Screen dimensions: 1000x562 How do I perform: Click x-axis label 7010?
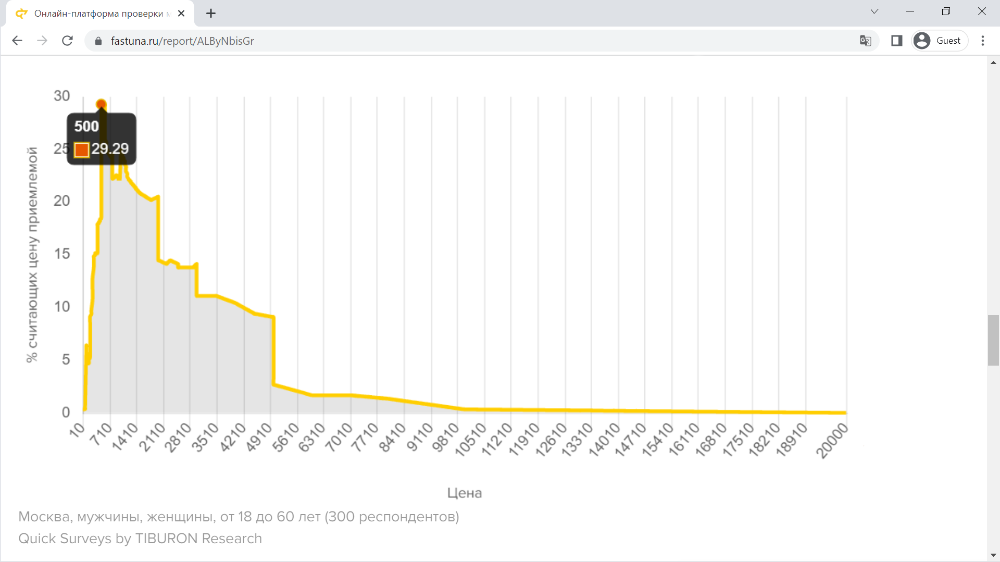pyautogui.click(x=341, y=437)
